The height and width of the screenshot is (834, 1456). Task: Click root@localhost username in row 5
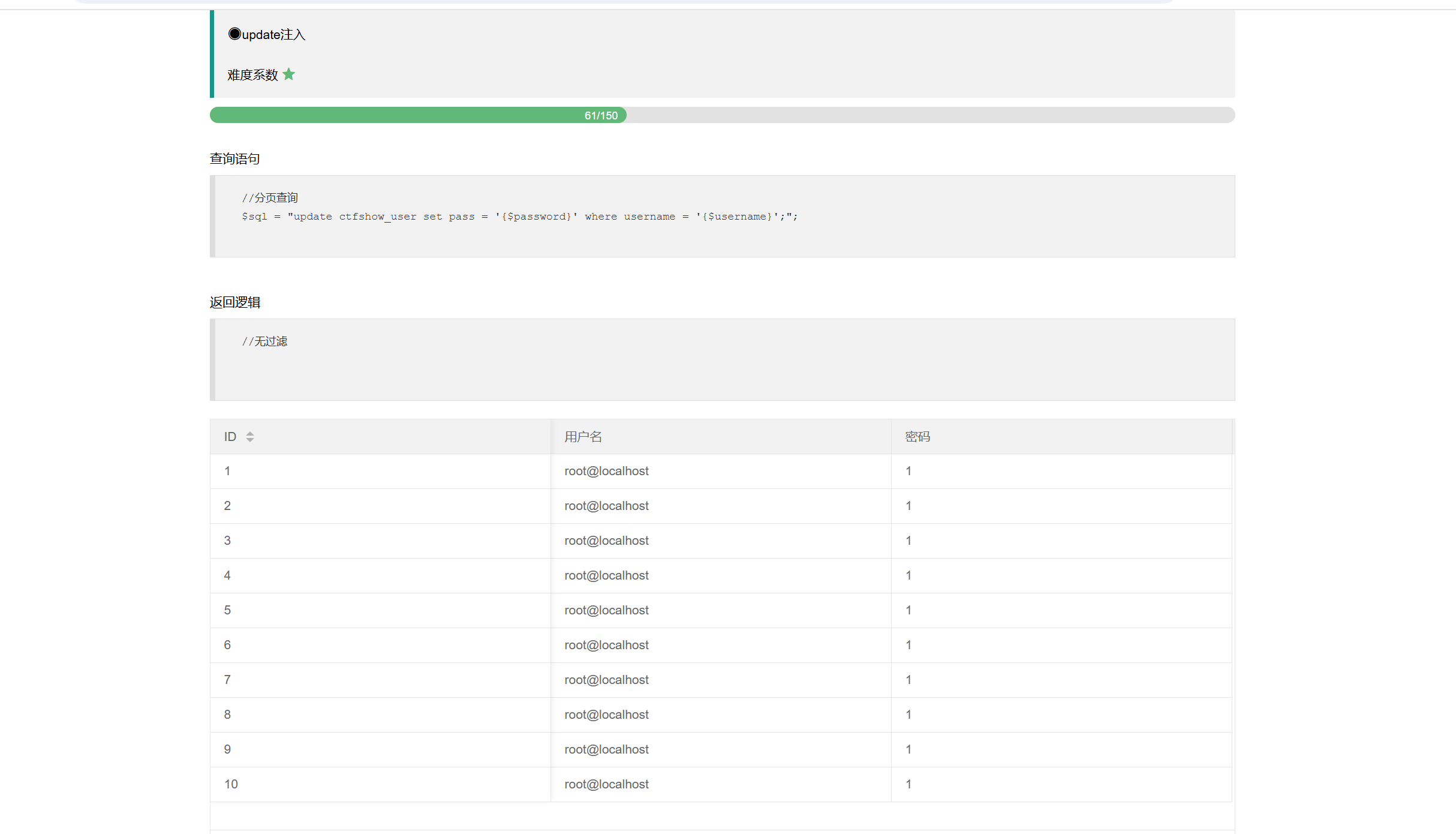coord(606,611)
